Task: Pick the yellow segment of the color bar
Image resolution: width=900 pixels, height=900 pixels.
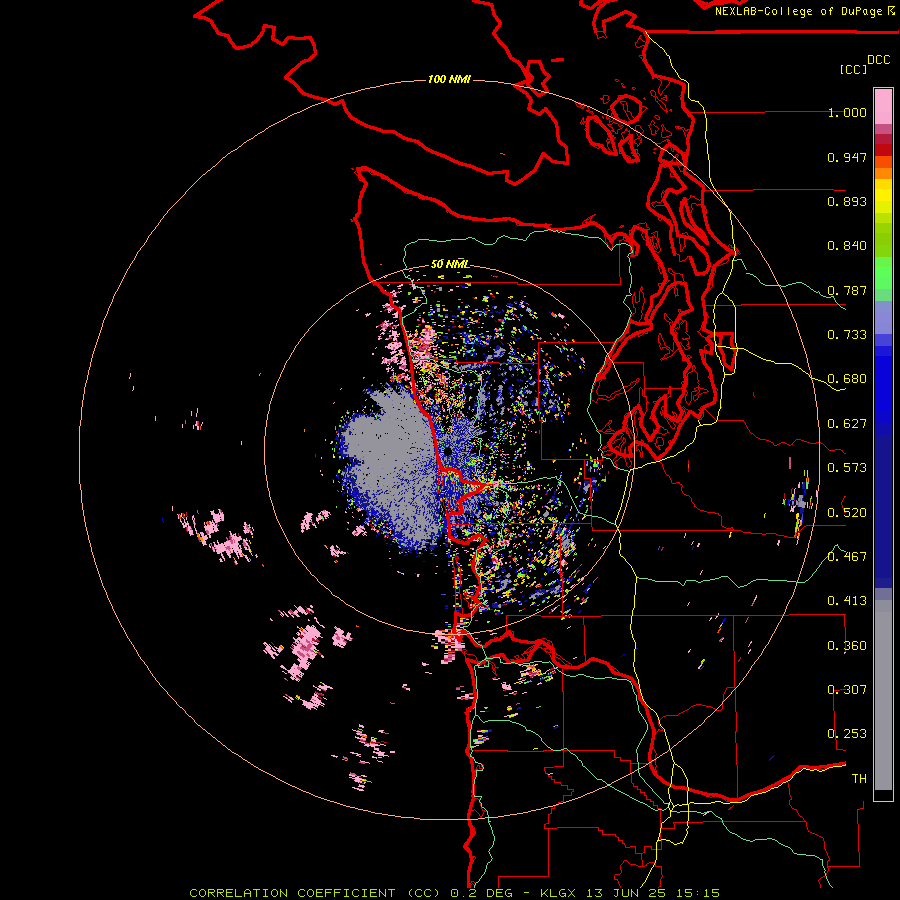Action: tap(883, 196)
